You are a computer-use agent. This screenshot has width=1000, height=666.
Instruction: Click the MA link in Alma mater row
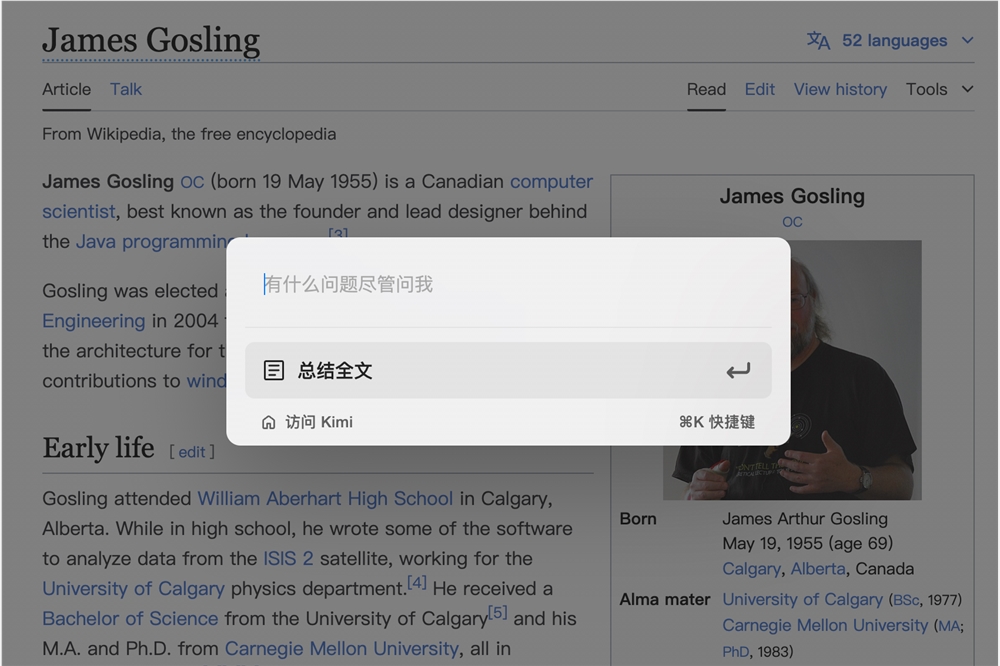(x=949, y=626)
